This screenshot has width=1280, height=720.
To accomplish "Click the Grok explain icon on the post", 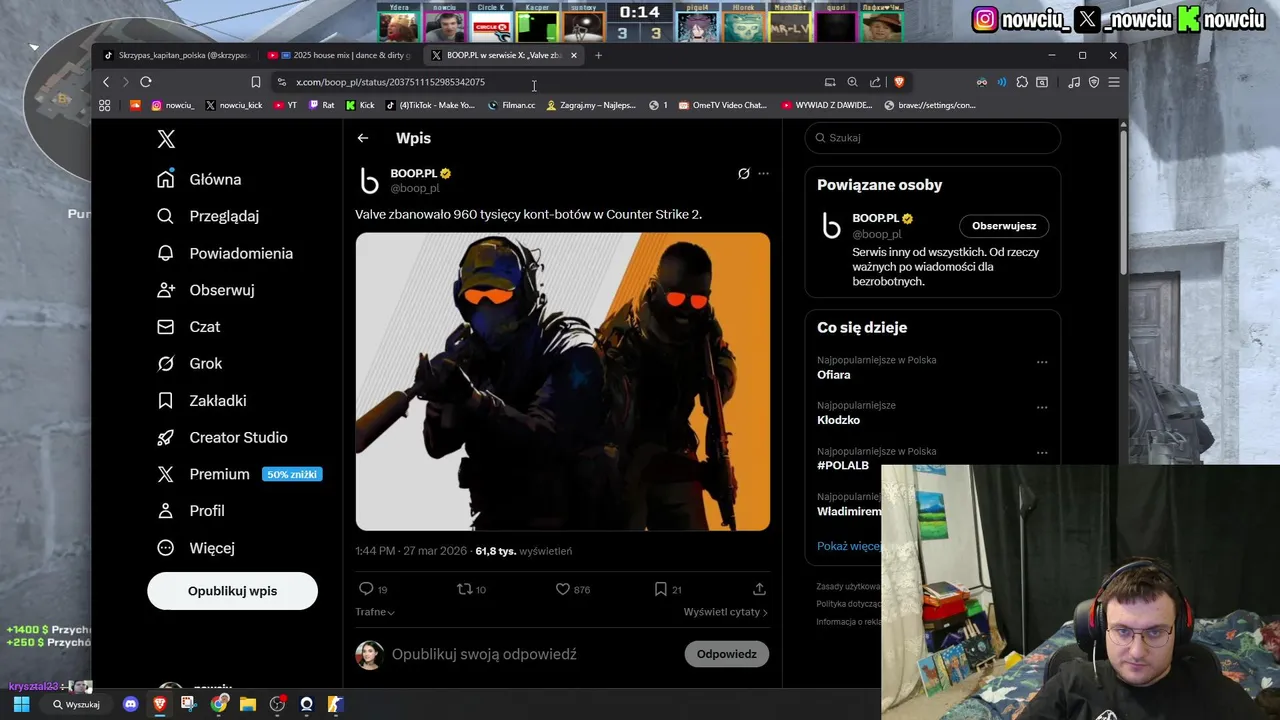I will click(x=743, y=173).
